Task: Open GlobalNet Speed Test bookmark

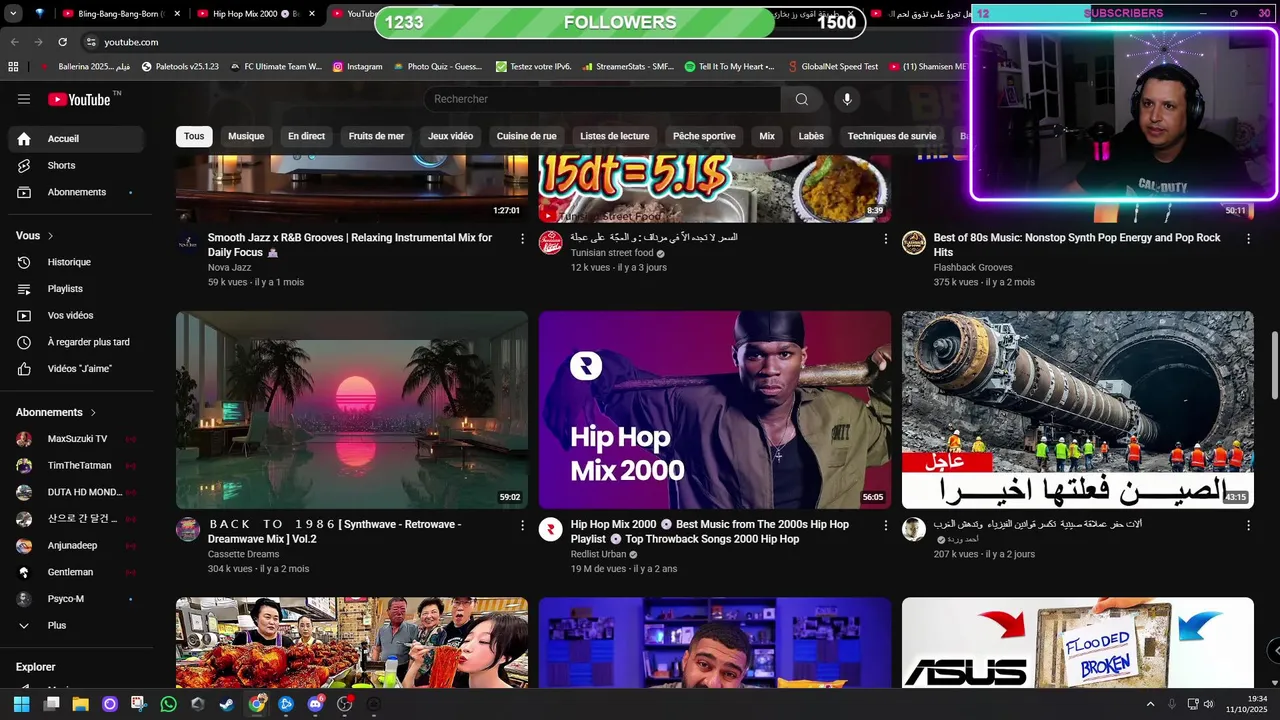Action: coord(831,66)
